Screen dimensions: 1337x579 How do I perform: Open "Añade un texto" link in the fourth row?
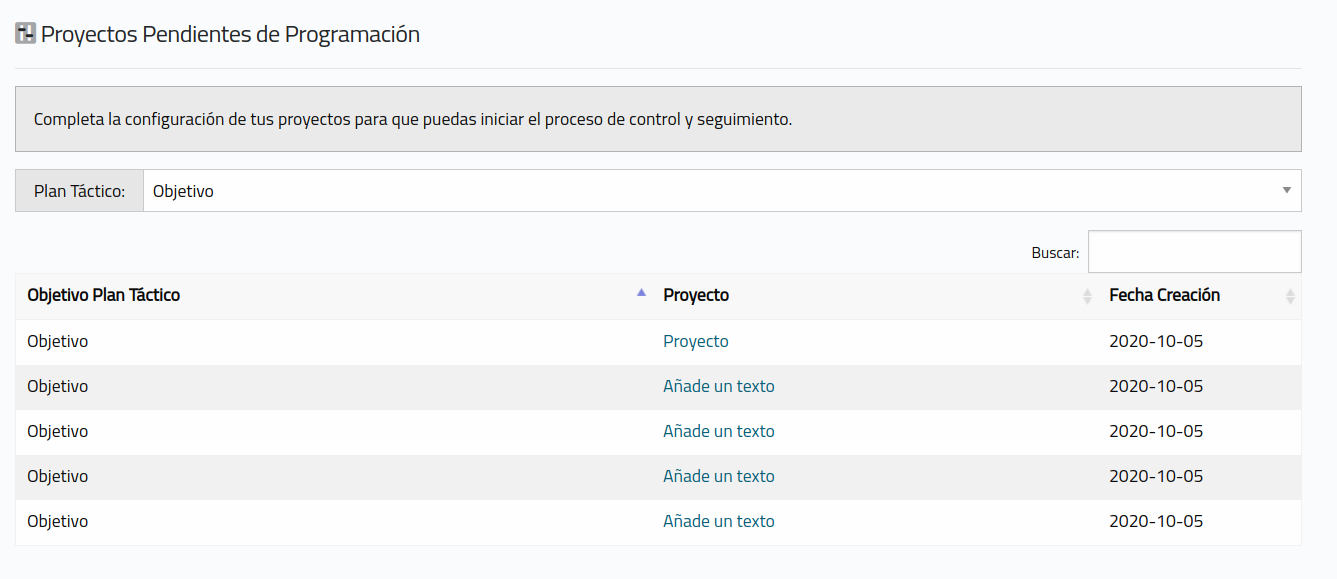click(718, 476)
